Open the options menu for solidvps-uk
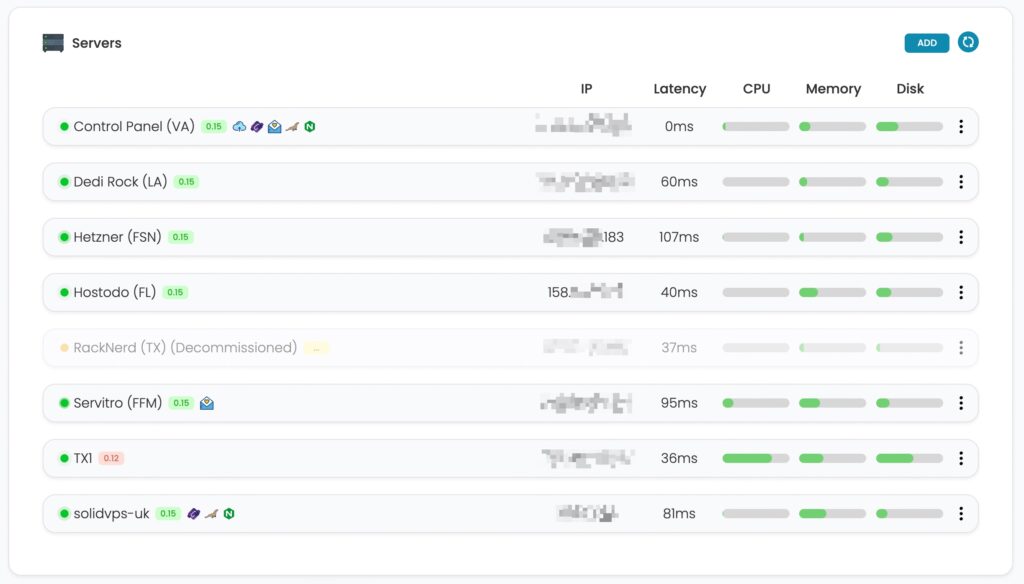The image size is (1024, 584). [x=961, y=513]
